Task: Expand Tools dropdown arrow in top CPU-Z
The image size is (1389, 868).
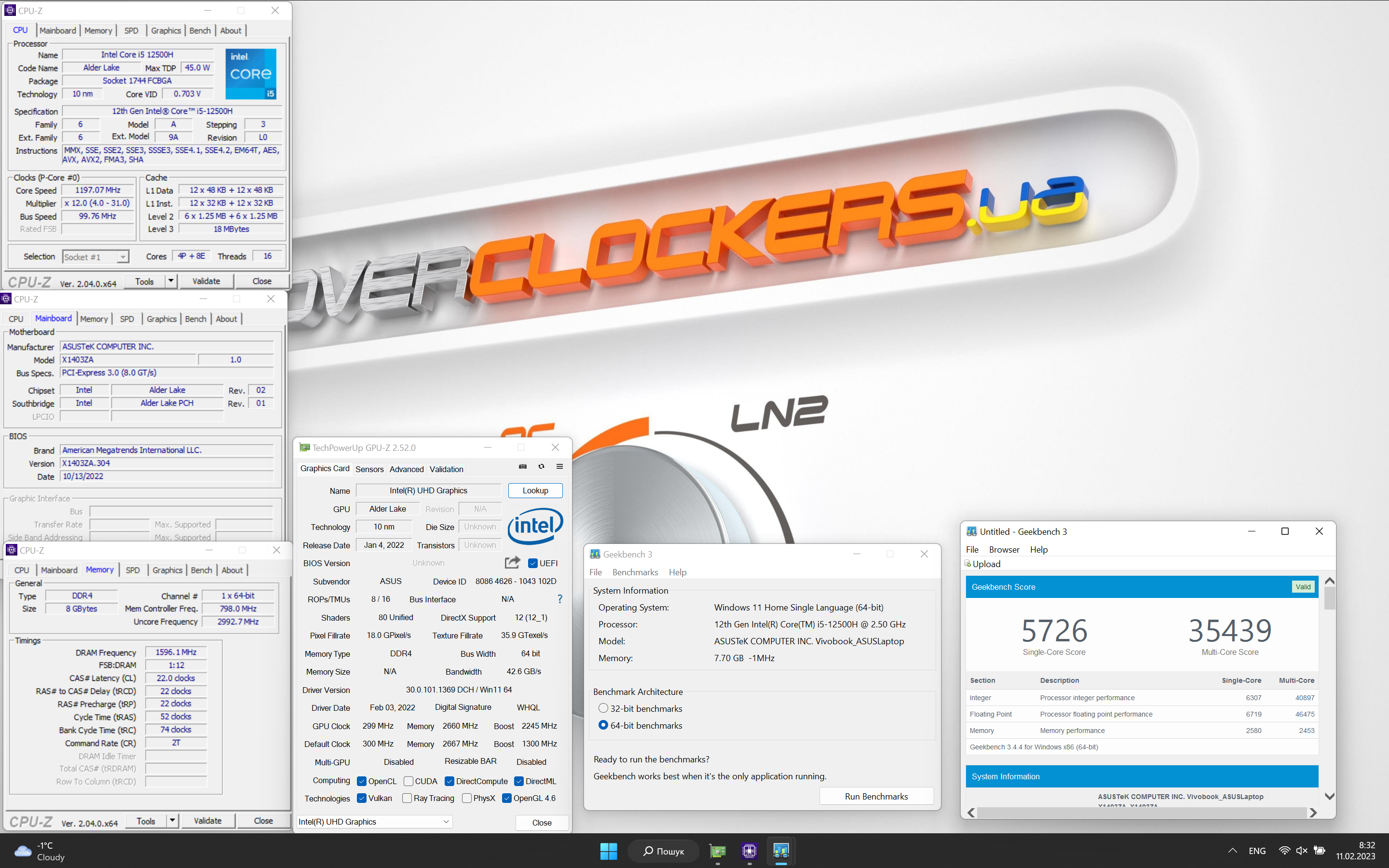Action: point(170,281)
